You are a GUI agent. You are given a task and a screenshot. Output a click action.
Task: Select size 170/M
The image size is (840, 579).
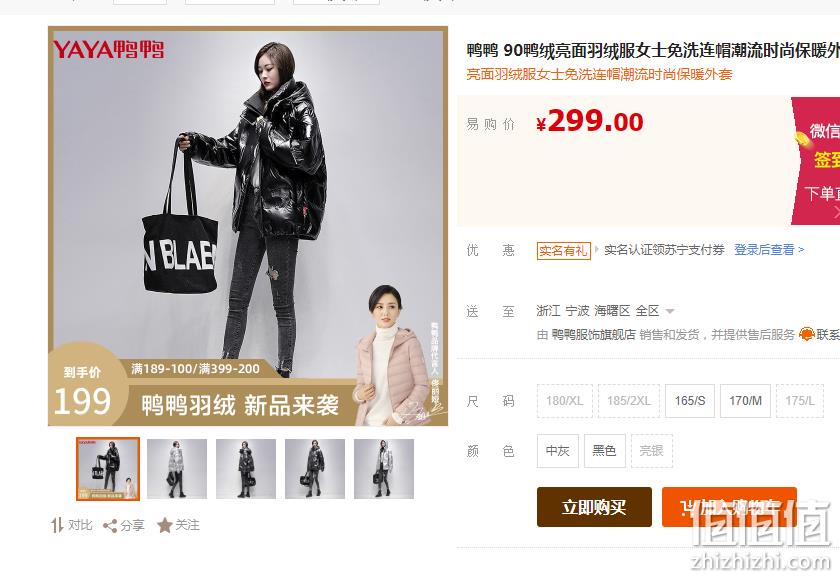click(x=745, y=401)
